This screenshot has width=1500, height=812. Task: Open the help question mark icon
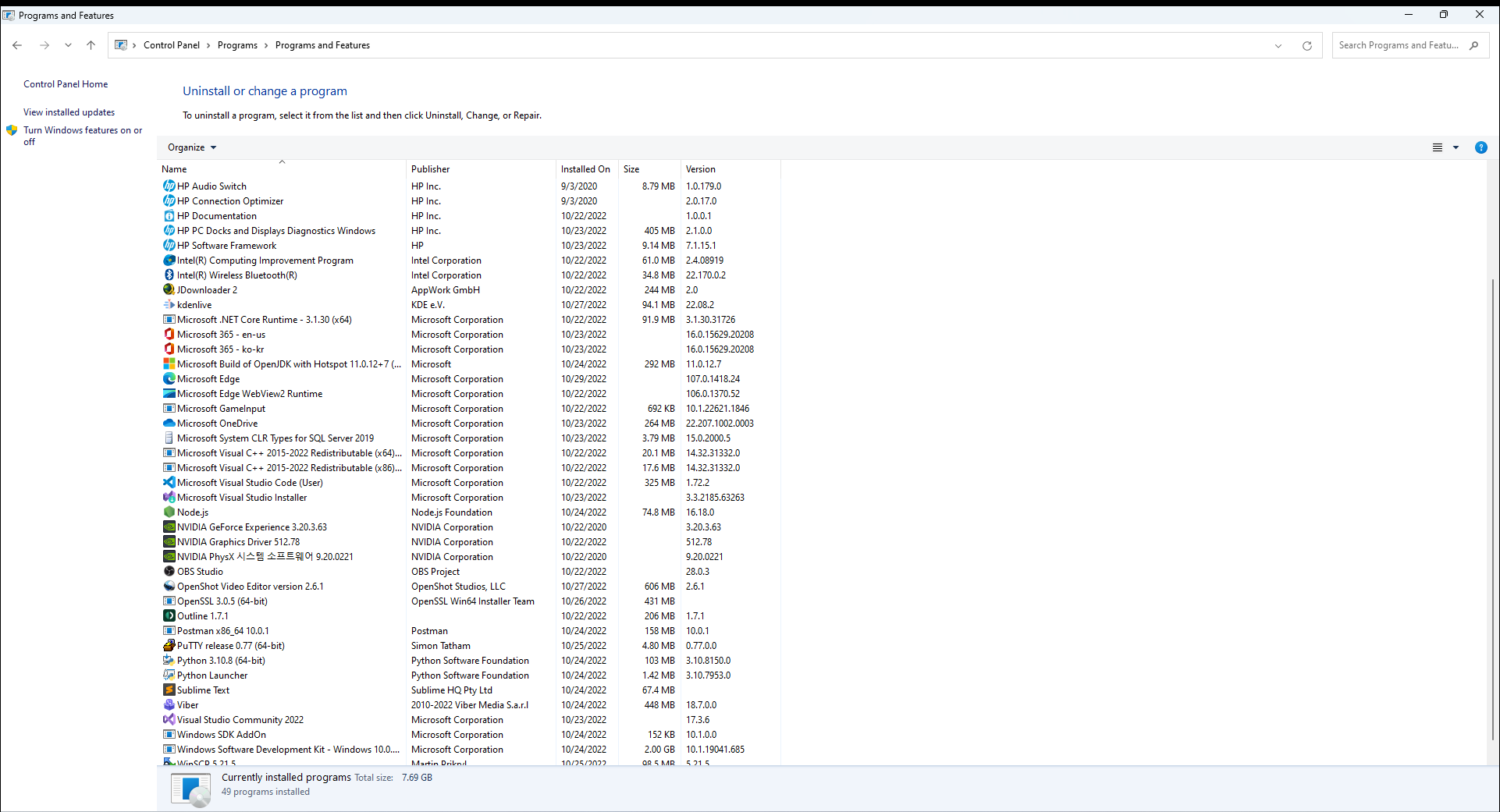click(x=1480, y=147)
